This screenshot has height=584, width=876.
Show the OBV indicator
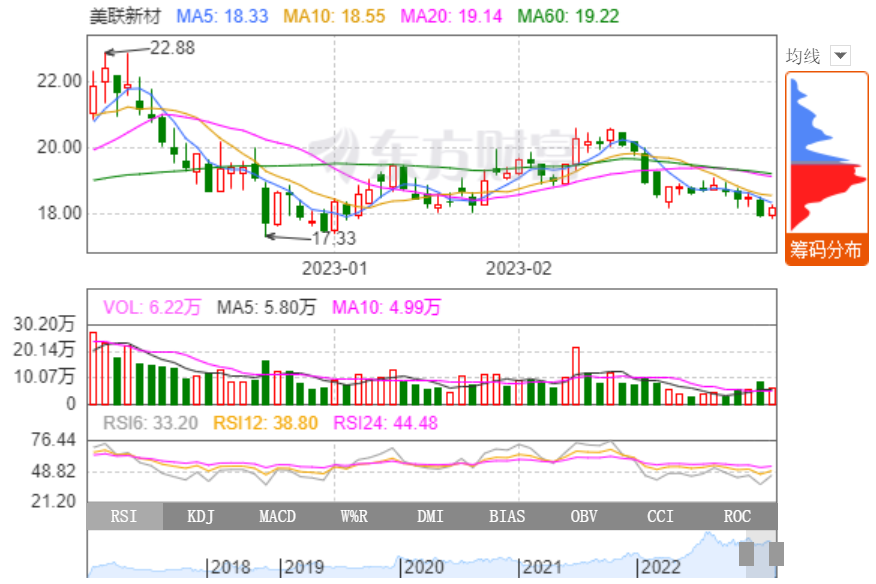coord(584,516)
